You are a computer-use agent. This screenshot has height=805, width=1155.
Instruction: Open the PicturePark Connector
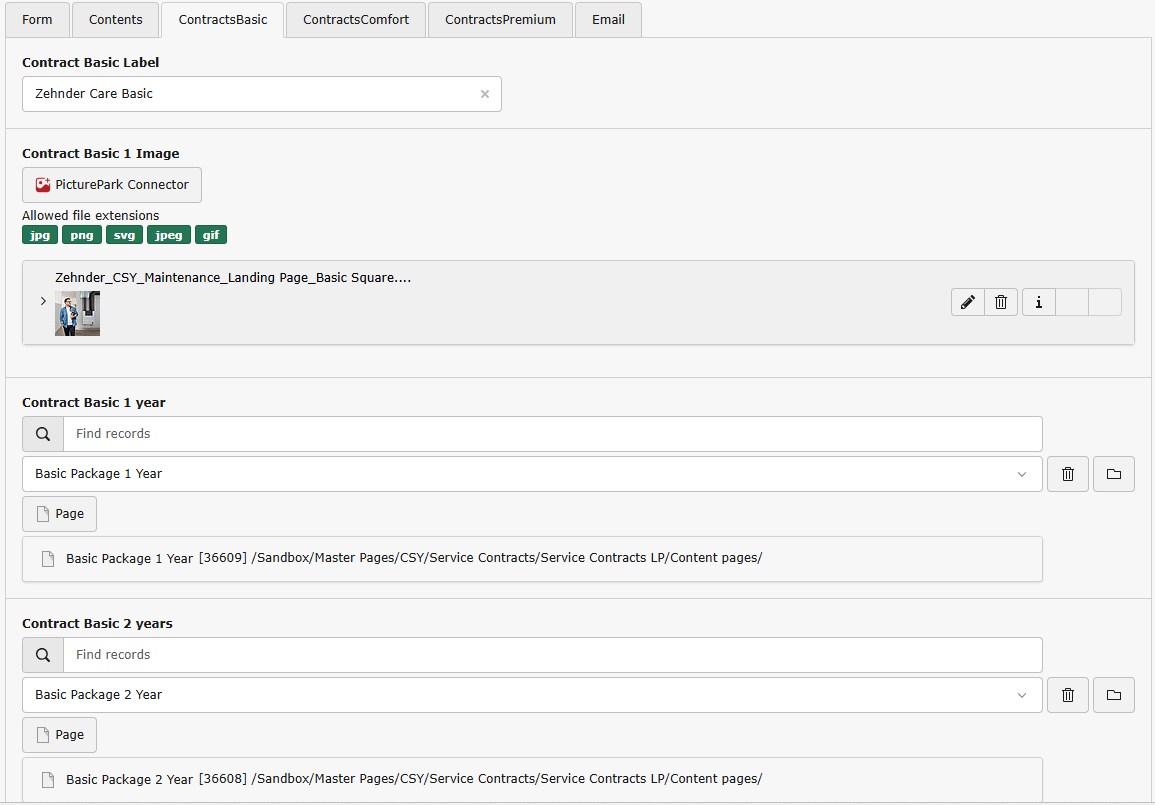112,185
